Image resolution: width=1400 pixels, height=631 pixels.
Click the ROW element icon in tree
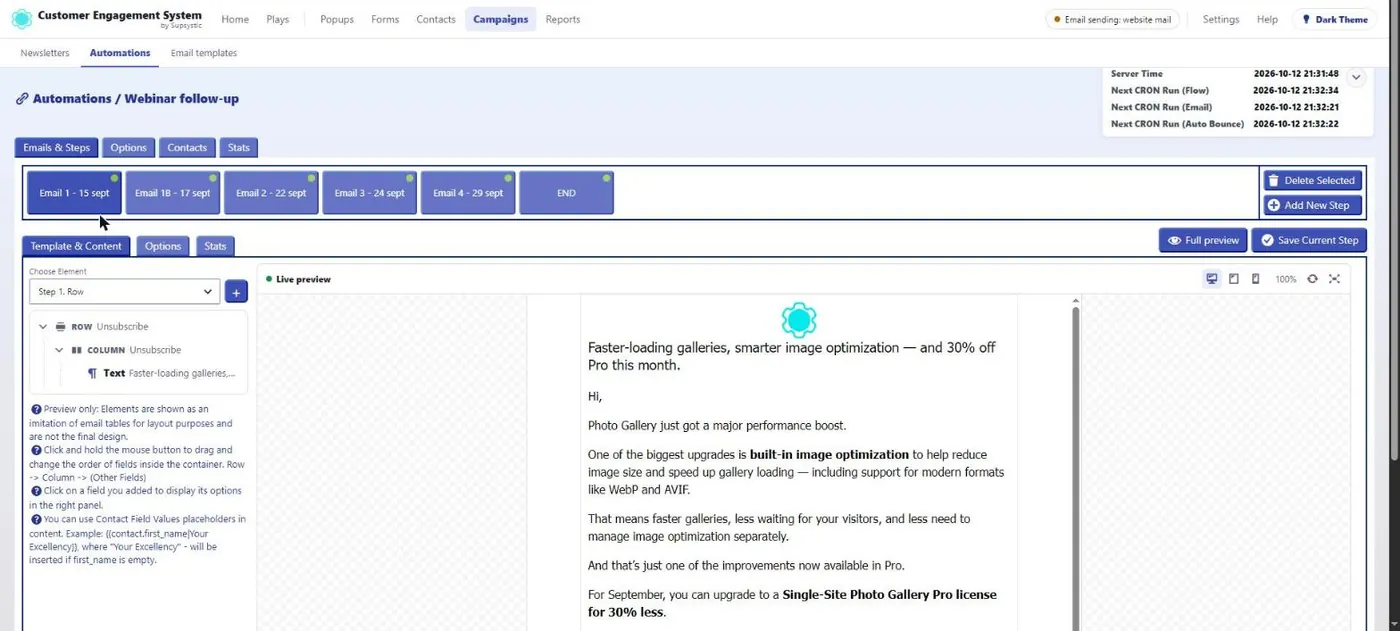click(x=61, y=327)
